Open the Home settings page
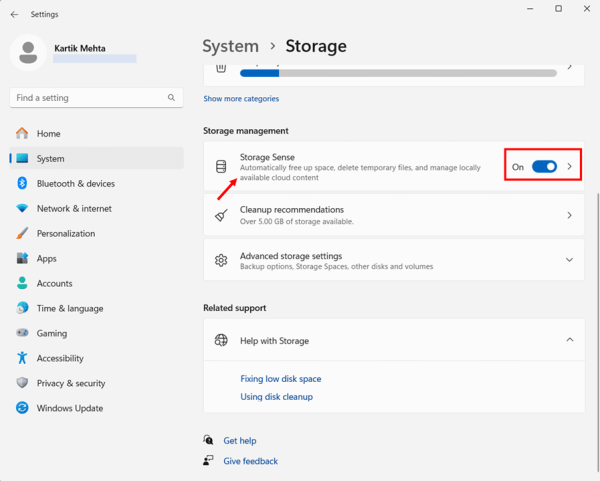600x481 pixels. tap(96, 134)
